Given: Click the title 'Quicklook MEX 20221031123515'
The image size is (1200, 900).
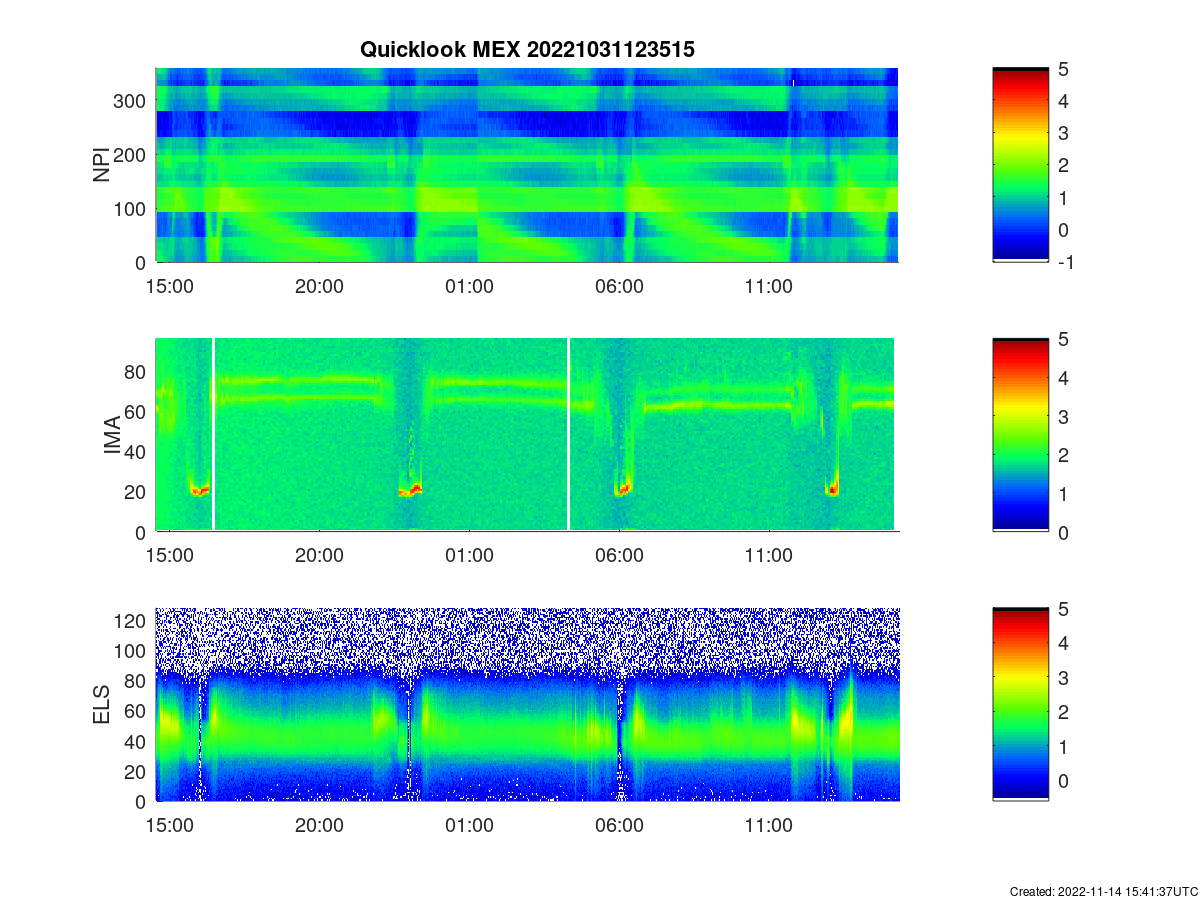Looking at the screenshot, I should pos(527,49).
